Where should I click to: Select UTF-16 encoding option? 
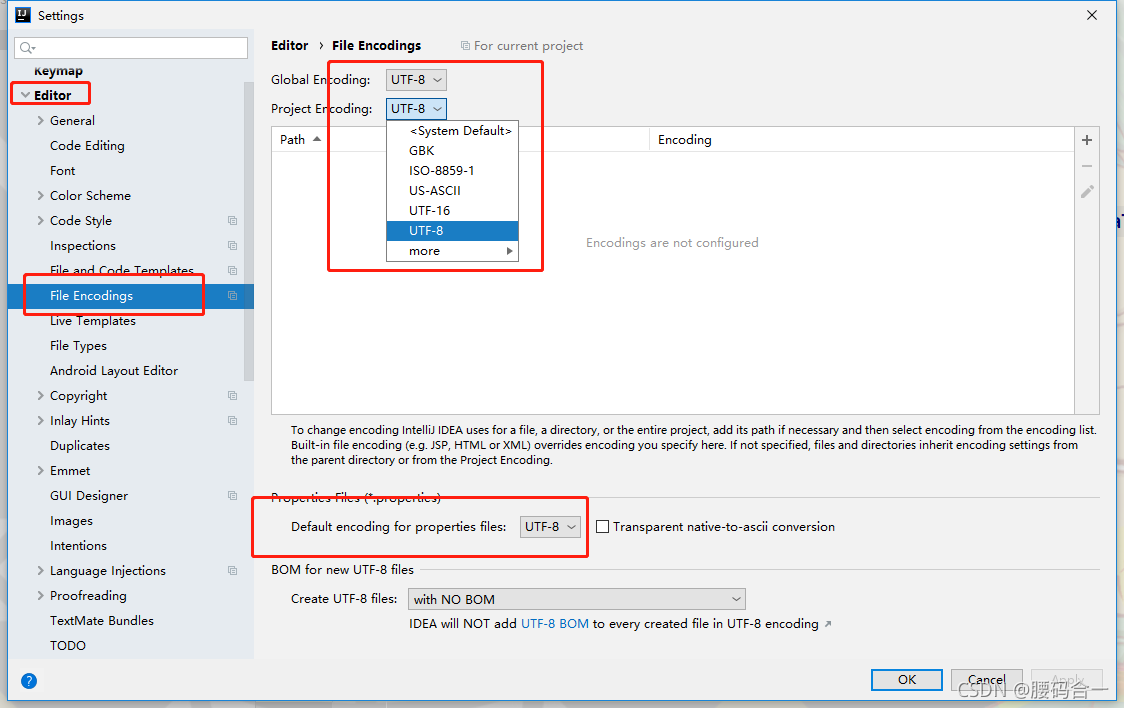(452, 211)
